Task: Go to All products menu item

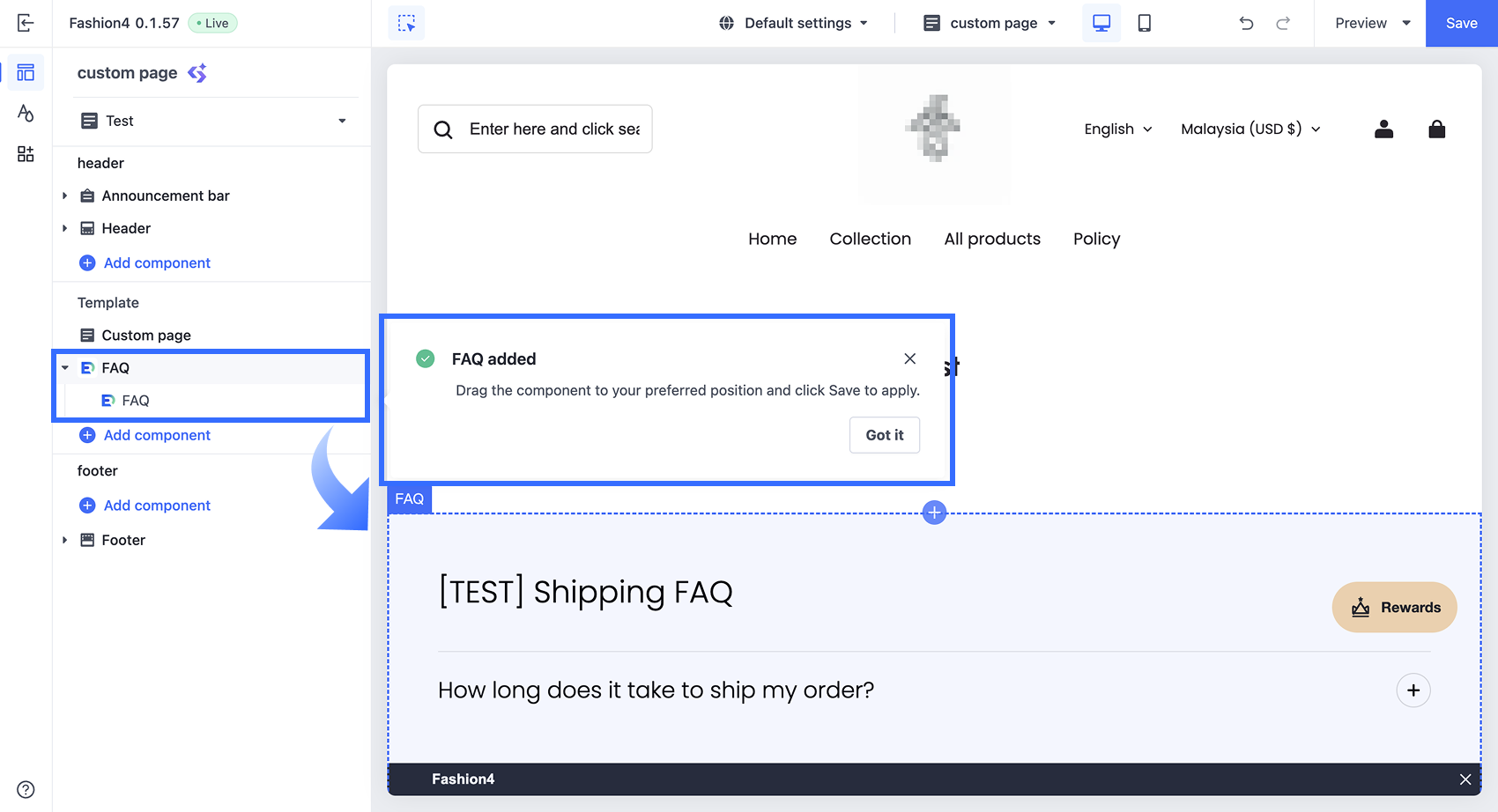Action: pos(992,239)
